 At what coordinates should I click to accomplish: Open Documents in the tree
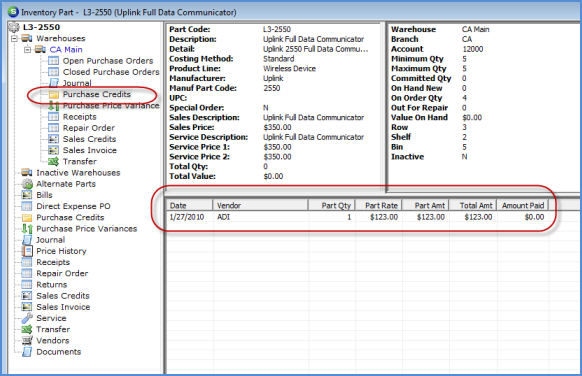(59, 352)
